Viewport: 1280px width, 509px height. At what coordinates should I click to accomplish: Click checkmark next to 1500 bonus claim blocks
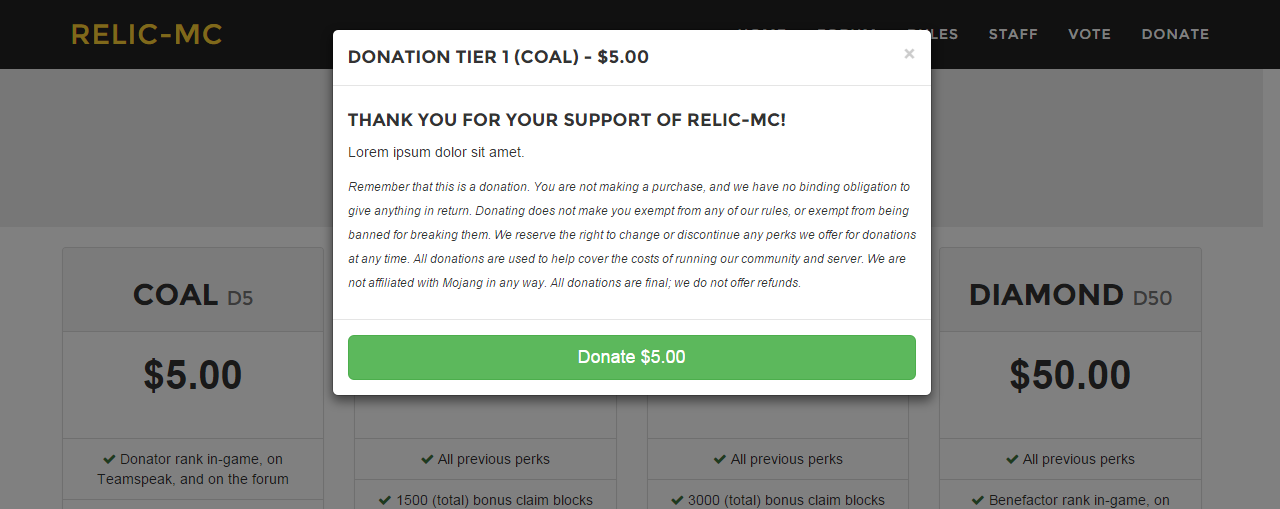pyautogui.click(x=385, y=500)
